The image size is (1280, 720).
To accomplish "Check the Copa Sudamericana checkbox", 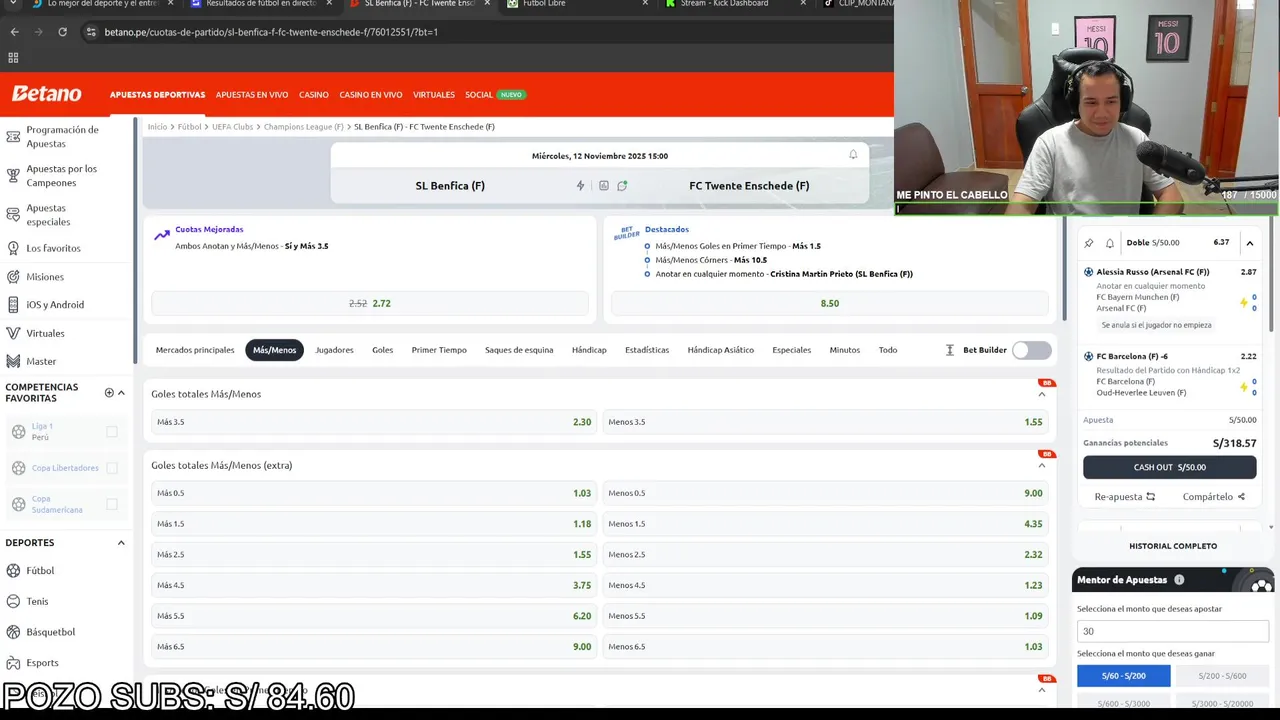I will [x=112, y=504].
